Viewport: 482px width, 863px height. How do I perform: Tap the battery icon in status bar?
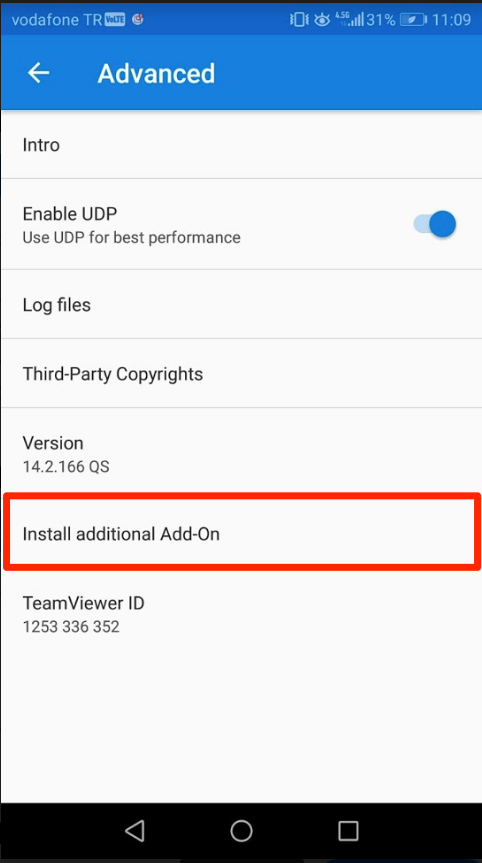[x=412, y=20]
